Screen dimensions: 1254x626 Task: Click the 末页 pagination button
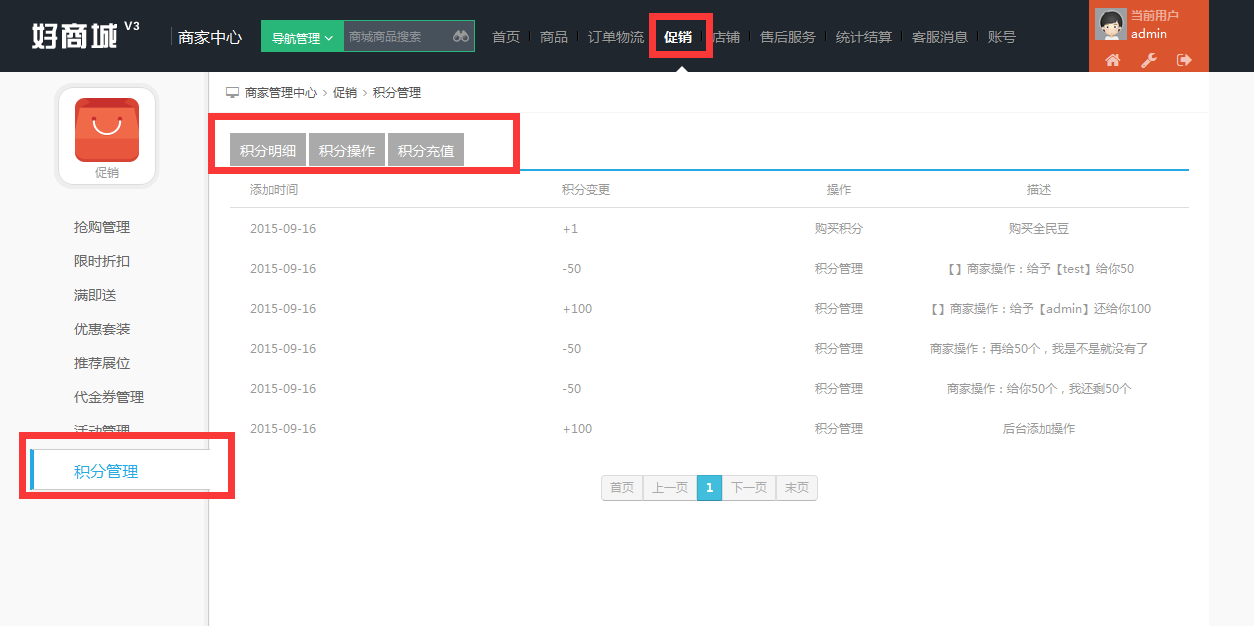click(797, 488)
